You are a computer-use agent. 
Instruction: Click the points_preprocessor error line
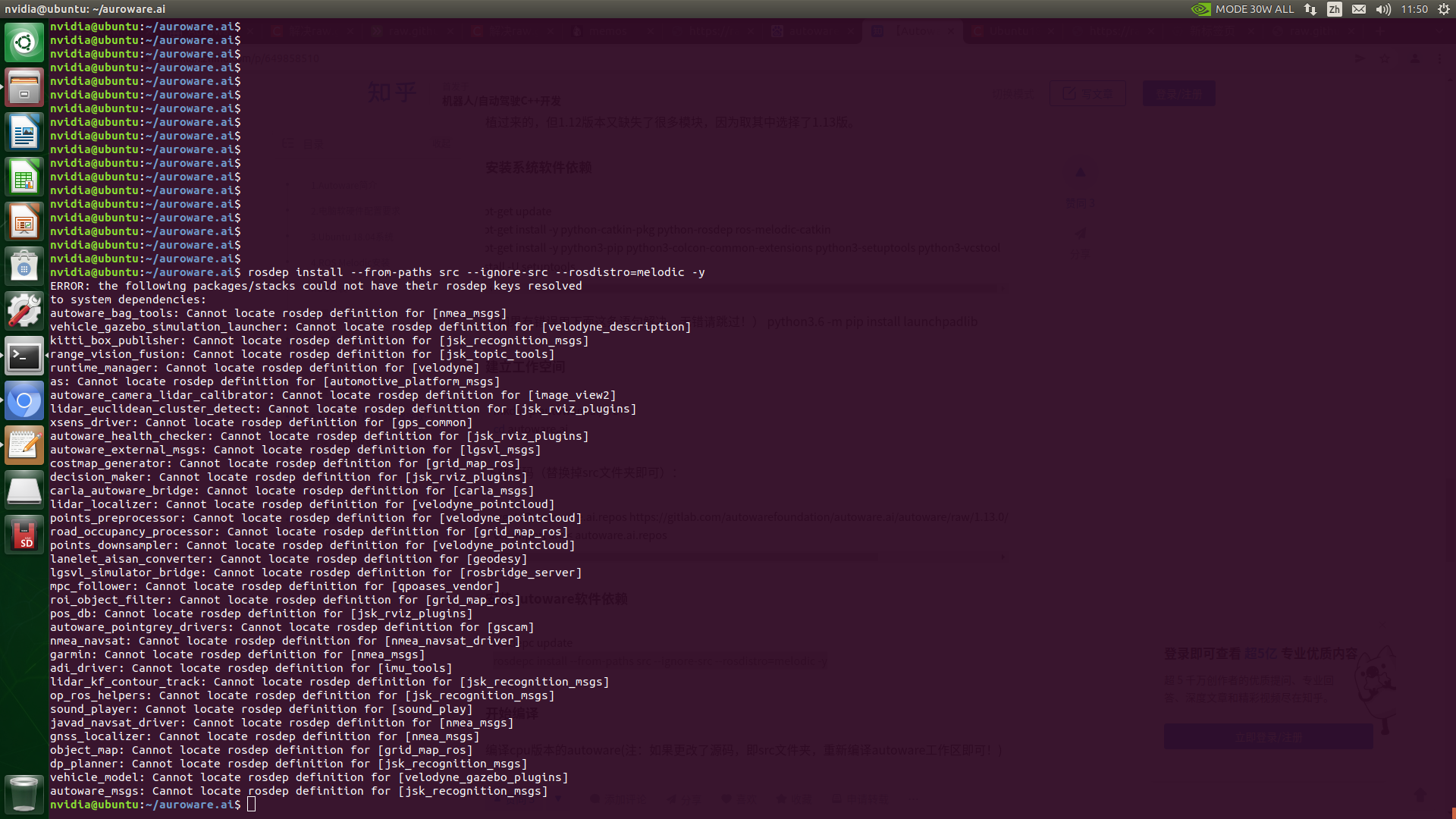pos(316,518)
